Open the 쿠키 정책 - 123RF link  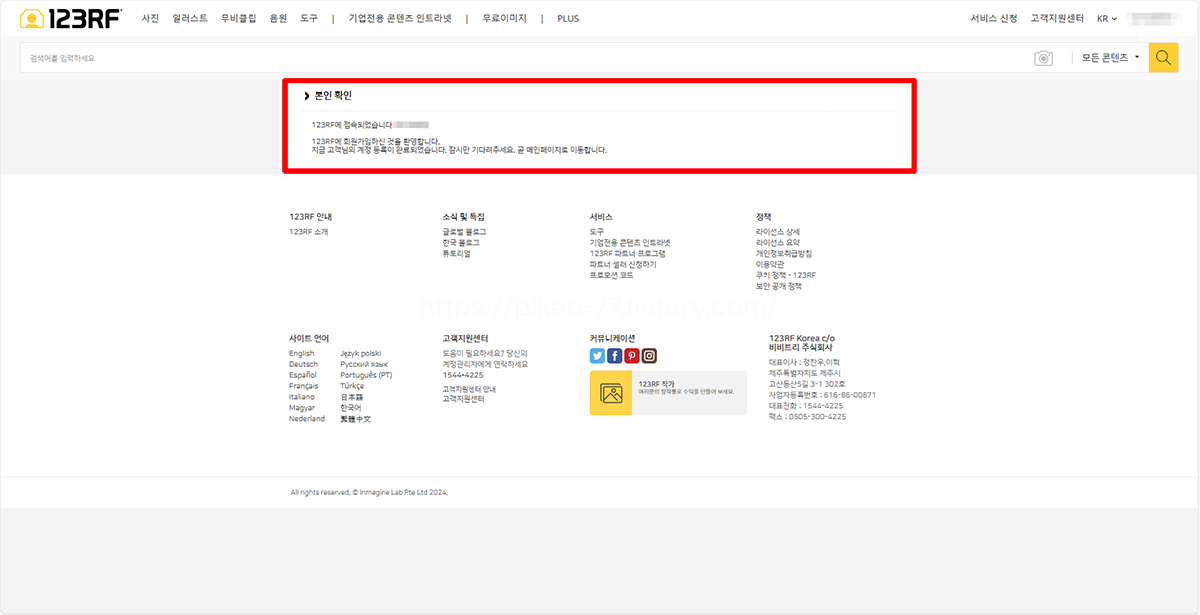[786, 275]
